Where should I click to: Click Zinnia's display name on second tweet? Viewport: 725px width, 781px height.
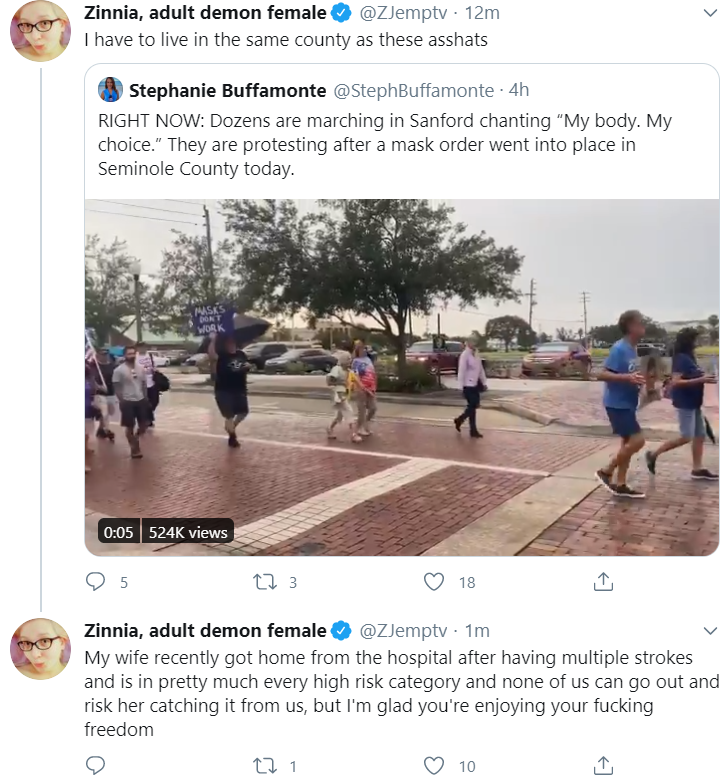tap(205, 631)
